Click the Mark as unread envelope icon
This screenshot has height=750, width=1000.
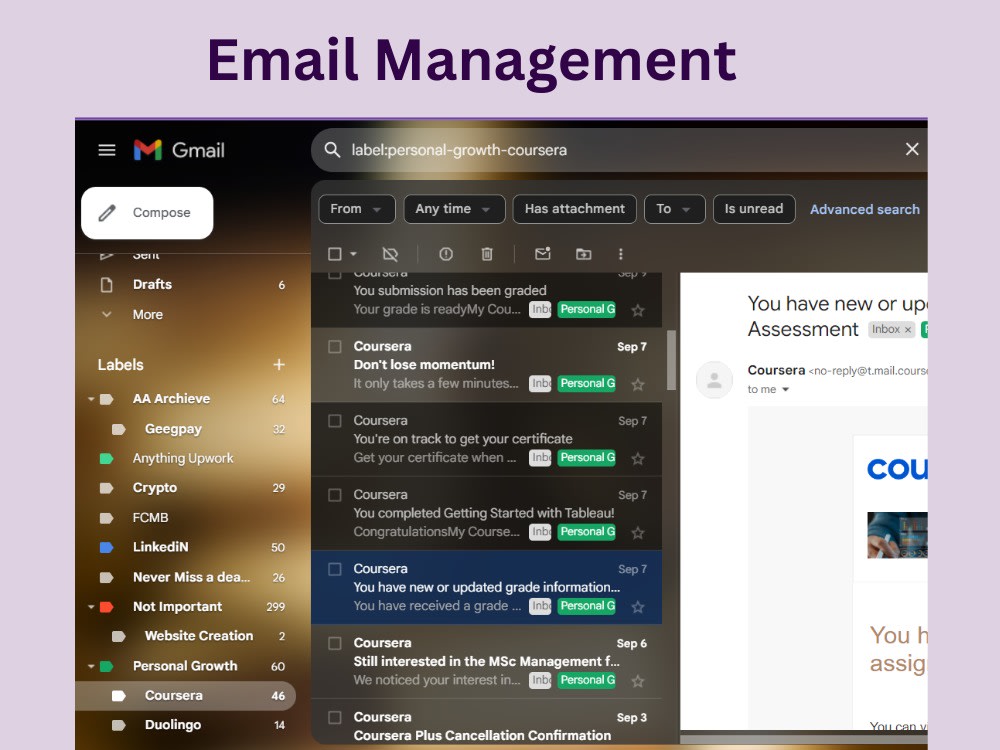[x=543, y=254]
